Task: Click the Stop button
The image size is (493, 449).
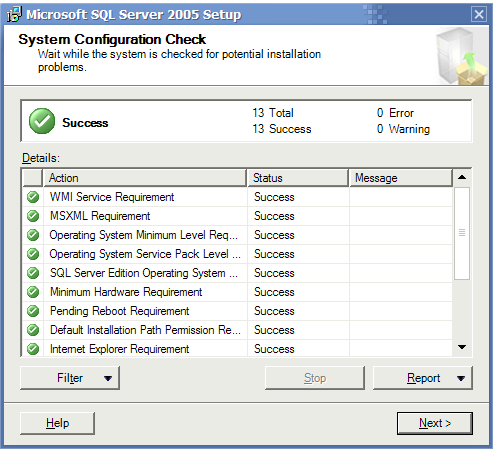Action: pos(315,378)
